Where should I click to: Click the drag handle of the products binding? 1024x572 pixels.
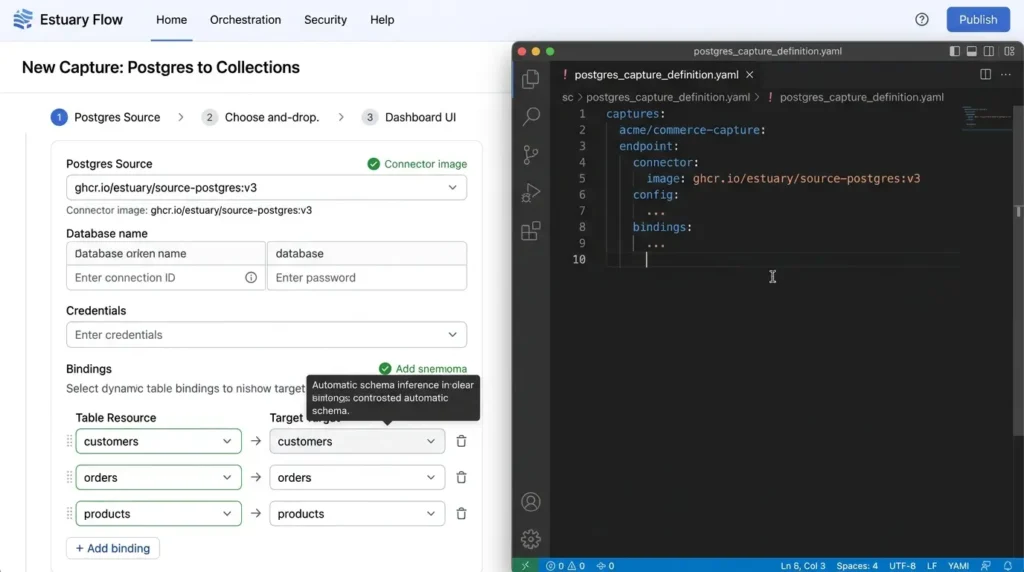coord(69,514)
